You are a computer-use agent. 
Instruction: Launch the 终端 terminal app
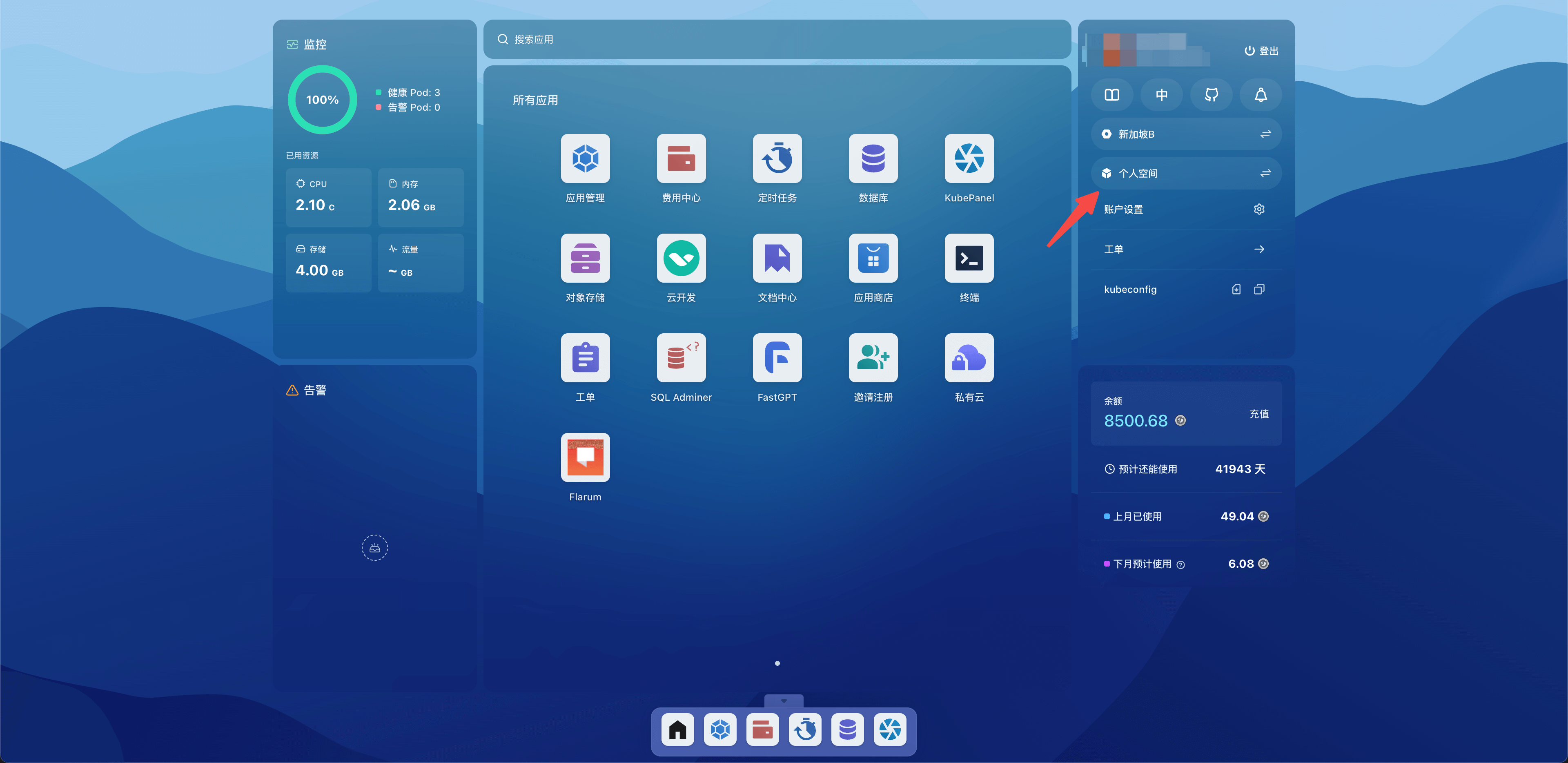(x=969, y=258)
